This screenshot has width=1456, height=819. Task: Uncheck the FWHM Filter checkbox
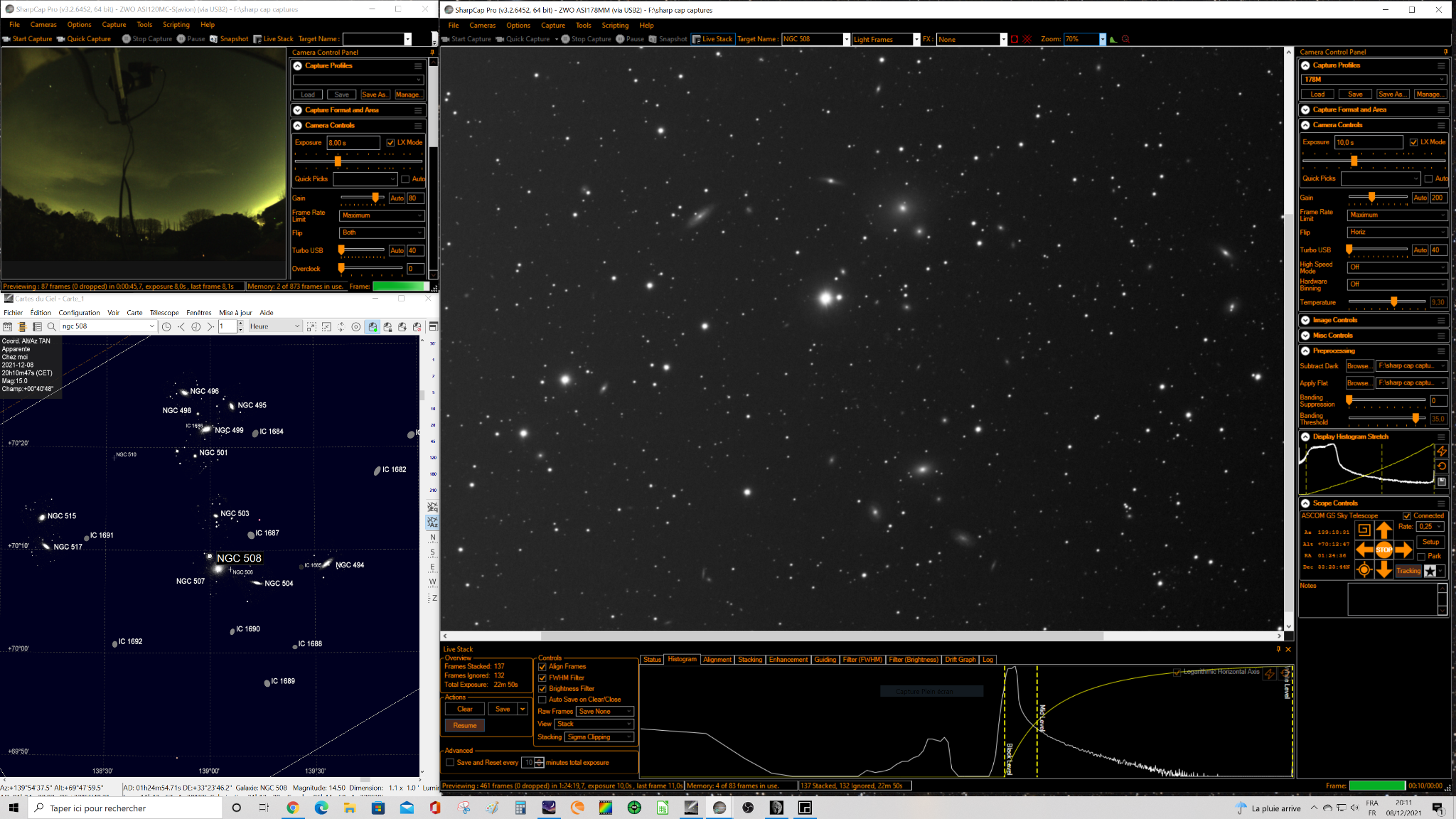tap(542, 678)
